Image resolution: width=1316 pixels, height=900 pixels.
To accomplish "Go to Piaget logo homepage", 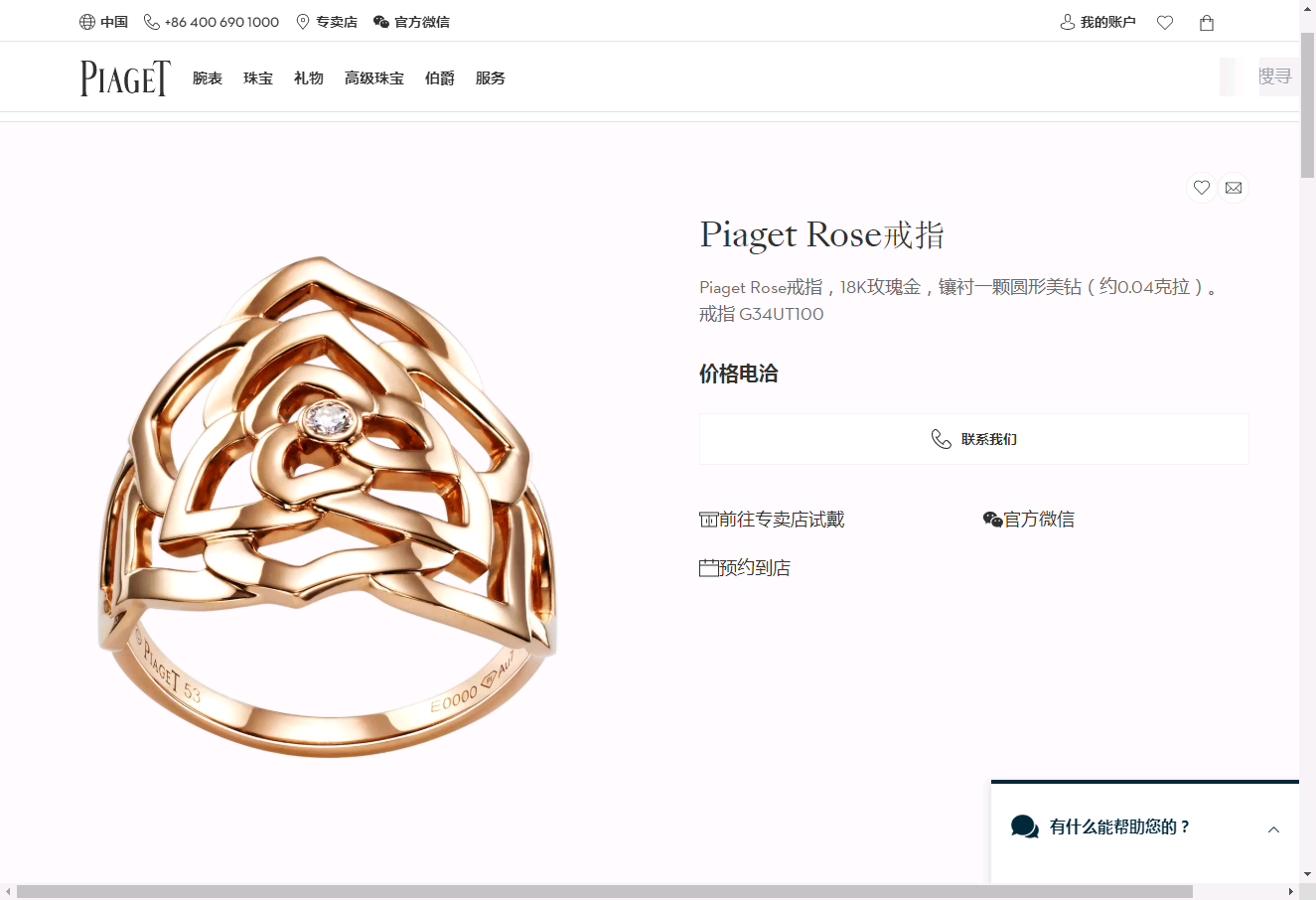I will point(125,78).
